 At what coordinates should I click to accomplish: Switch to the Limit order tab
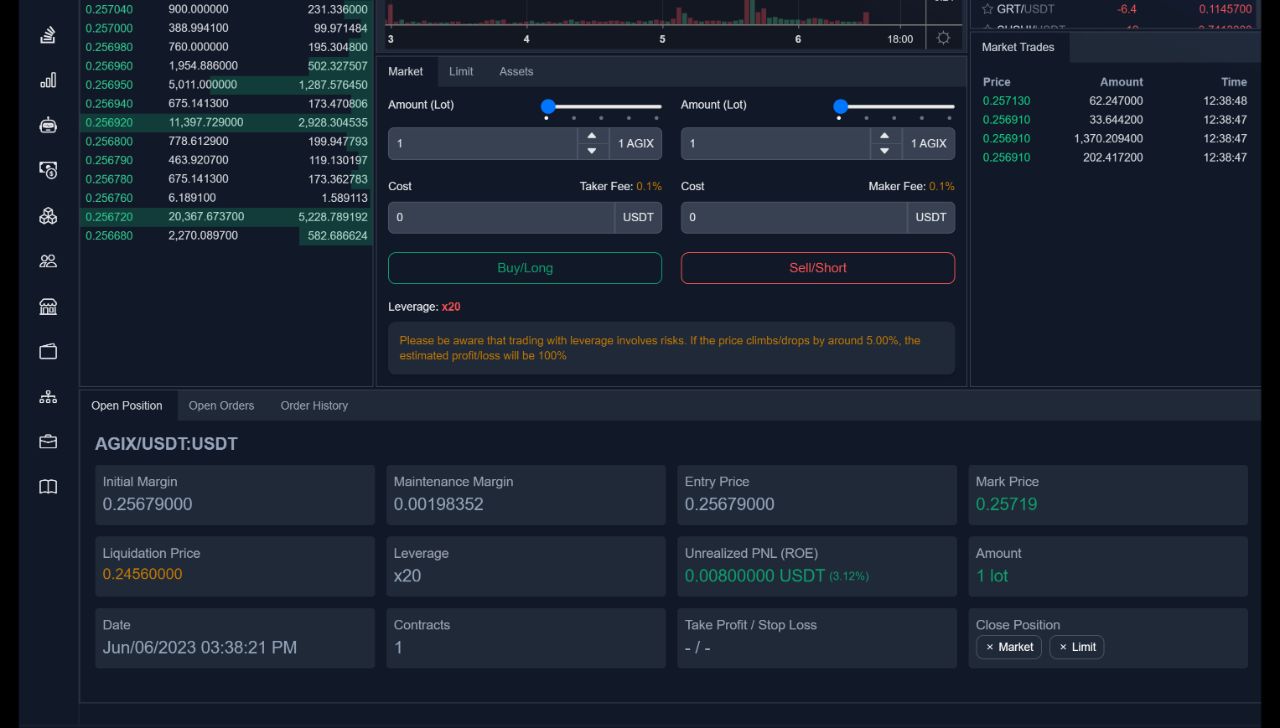tap(460, 71)
